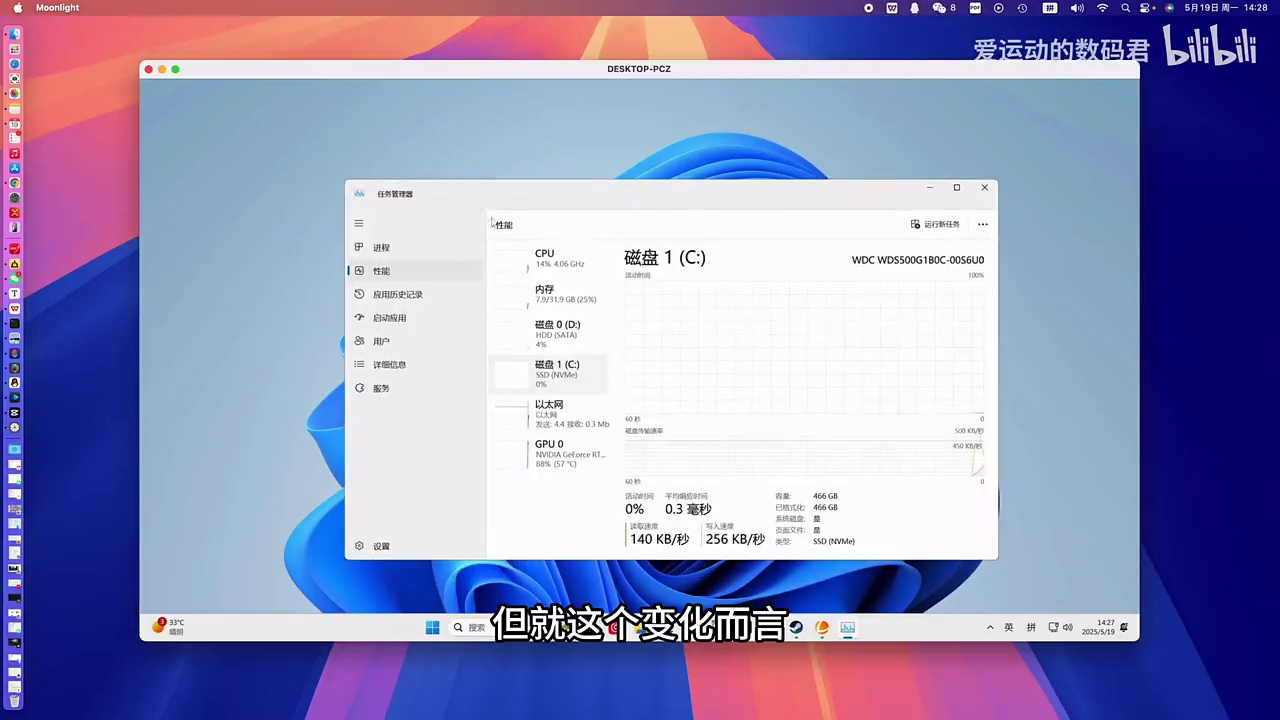Select 磁盘 1 (C:) SSD entry

coord(548,374)
